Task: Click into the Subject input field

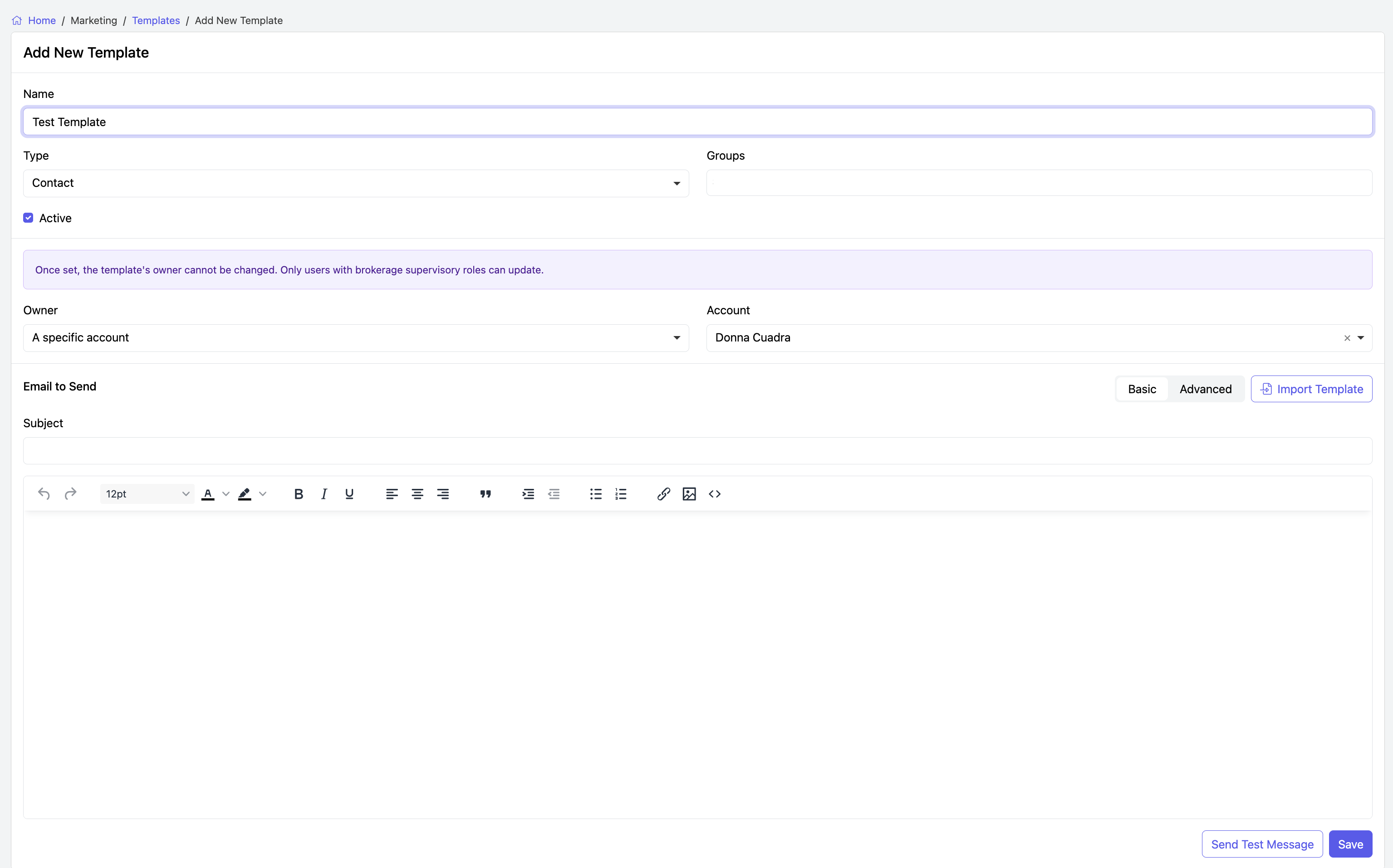Action: pyautogui.click(x=697, y=451)
